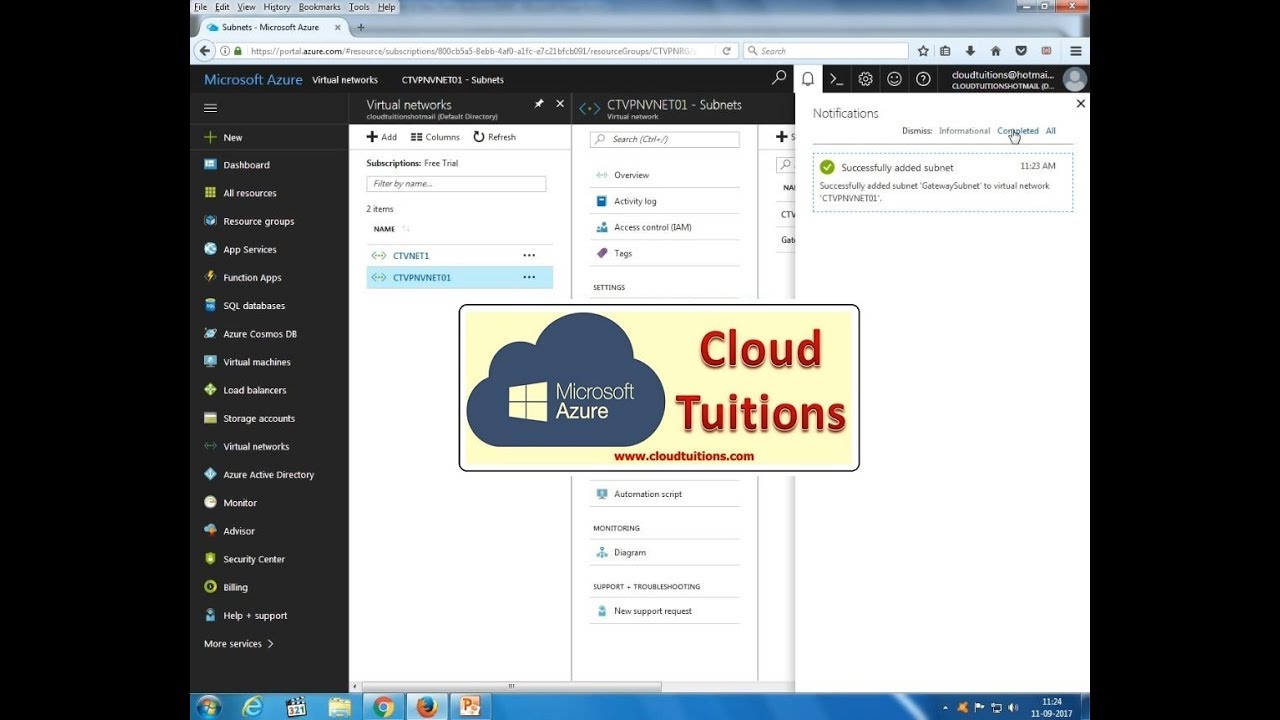Open the ellipsis menu for CTVPNVNET01
1280x720 pixels.
(x=529, y=277)
